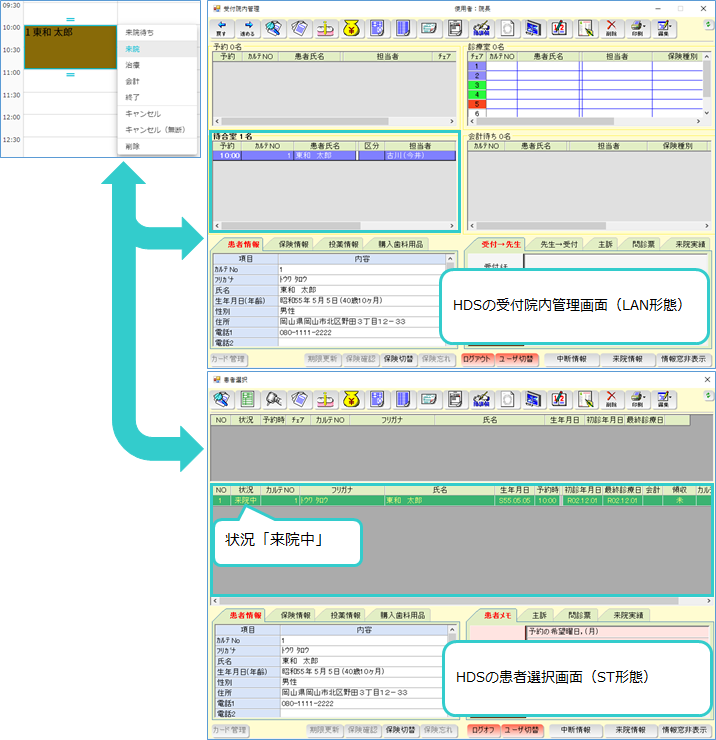
Task: Select 来院 in the appointment context menu
Action: (133, 49)
